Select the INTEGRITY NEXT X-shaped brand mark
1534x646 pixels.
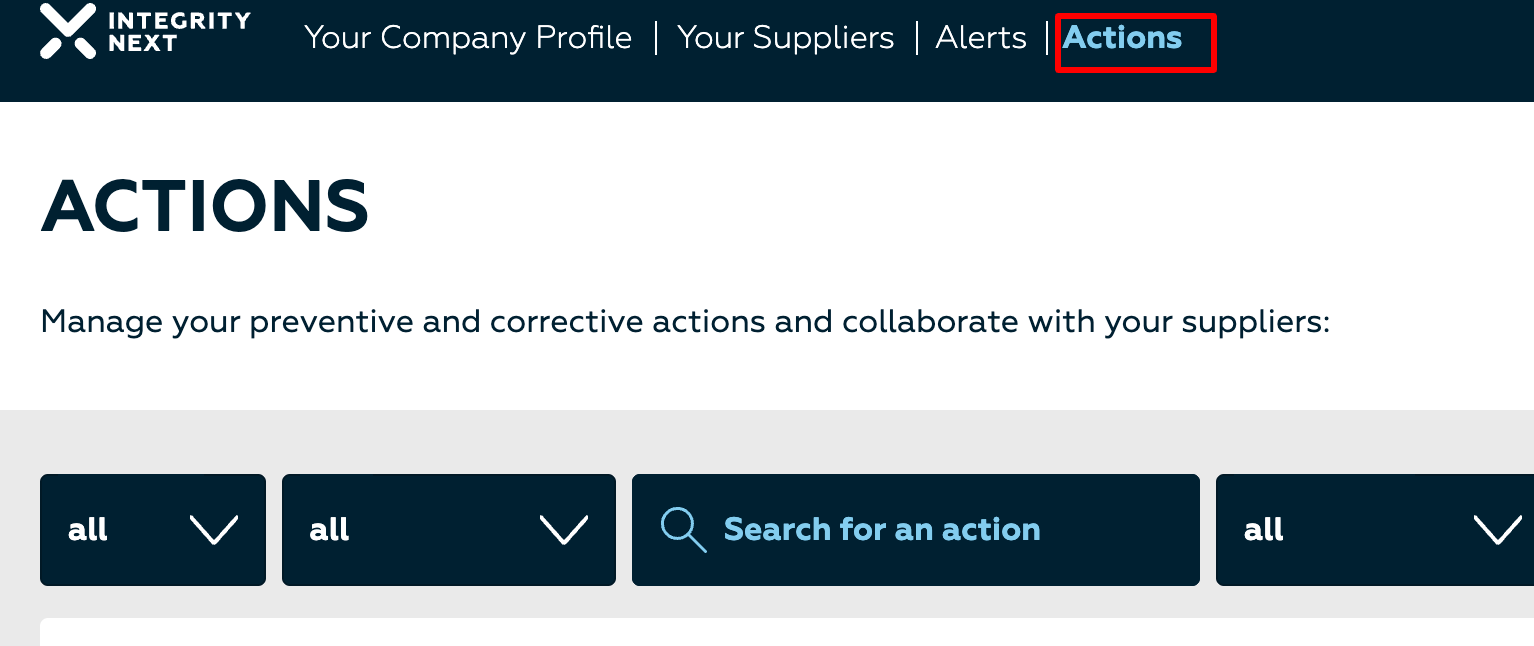tap(65, 31)
